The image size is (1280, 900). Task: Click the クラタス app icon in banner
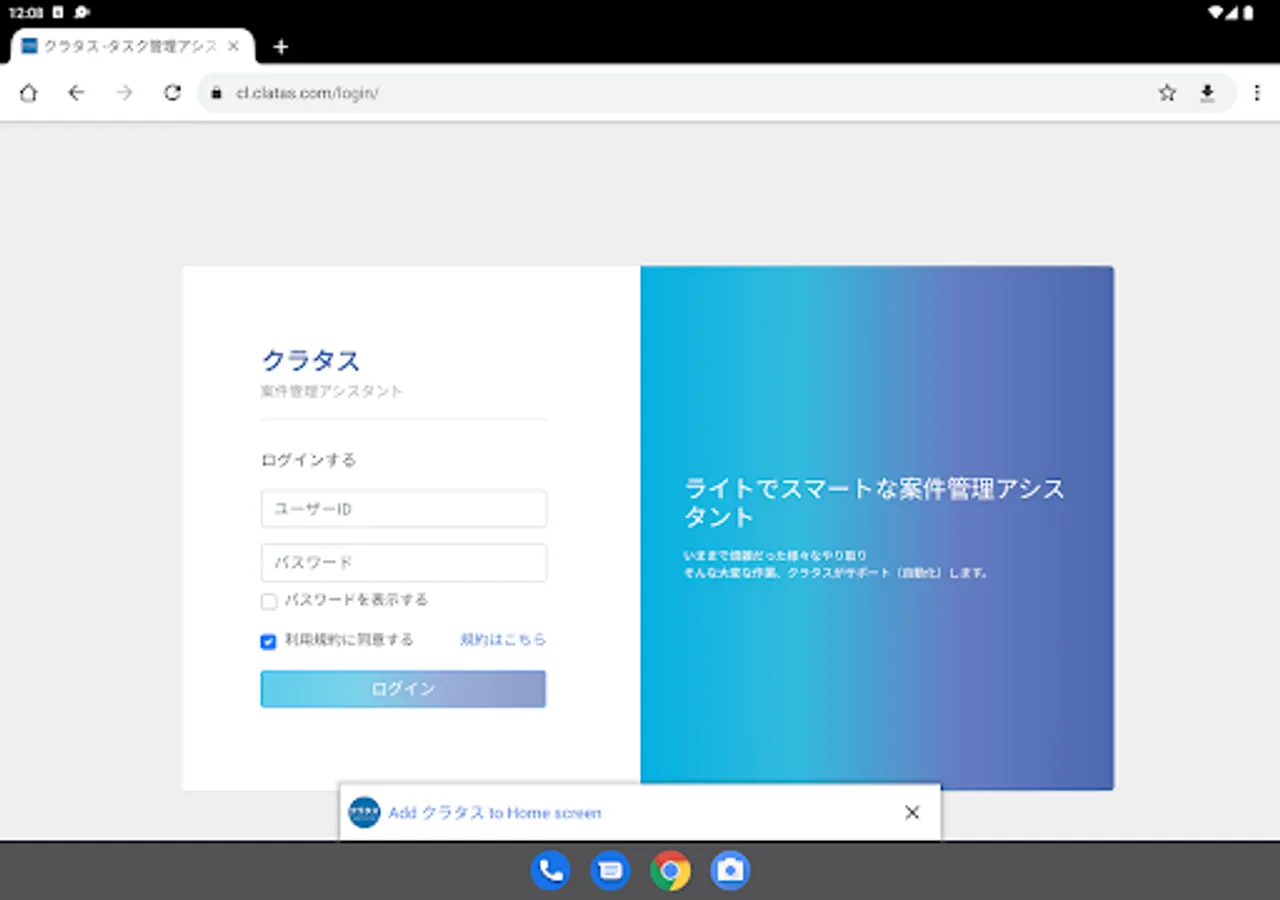(364, 812)
